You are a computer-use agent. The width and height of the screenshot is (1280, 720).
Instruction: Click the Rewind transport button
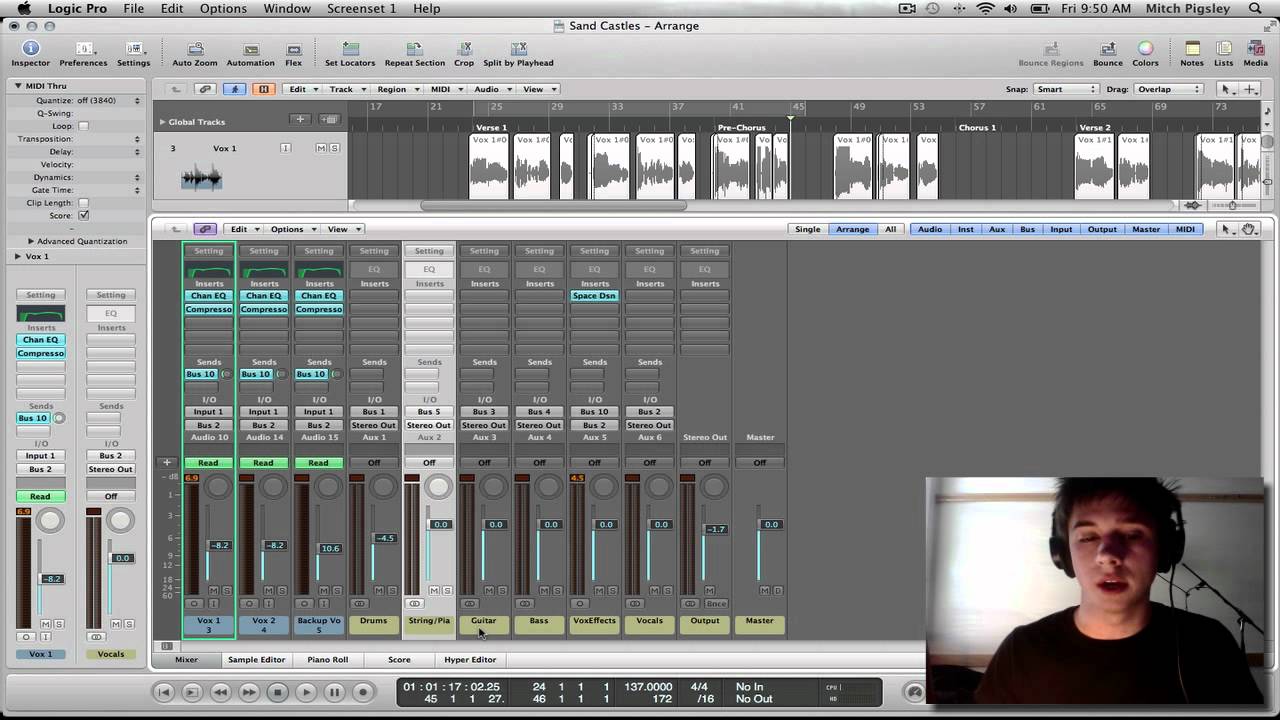[x=221, y=692]
